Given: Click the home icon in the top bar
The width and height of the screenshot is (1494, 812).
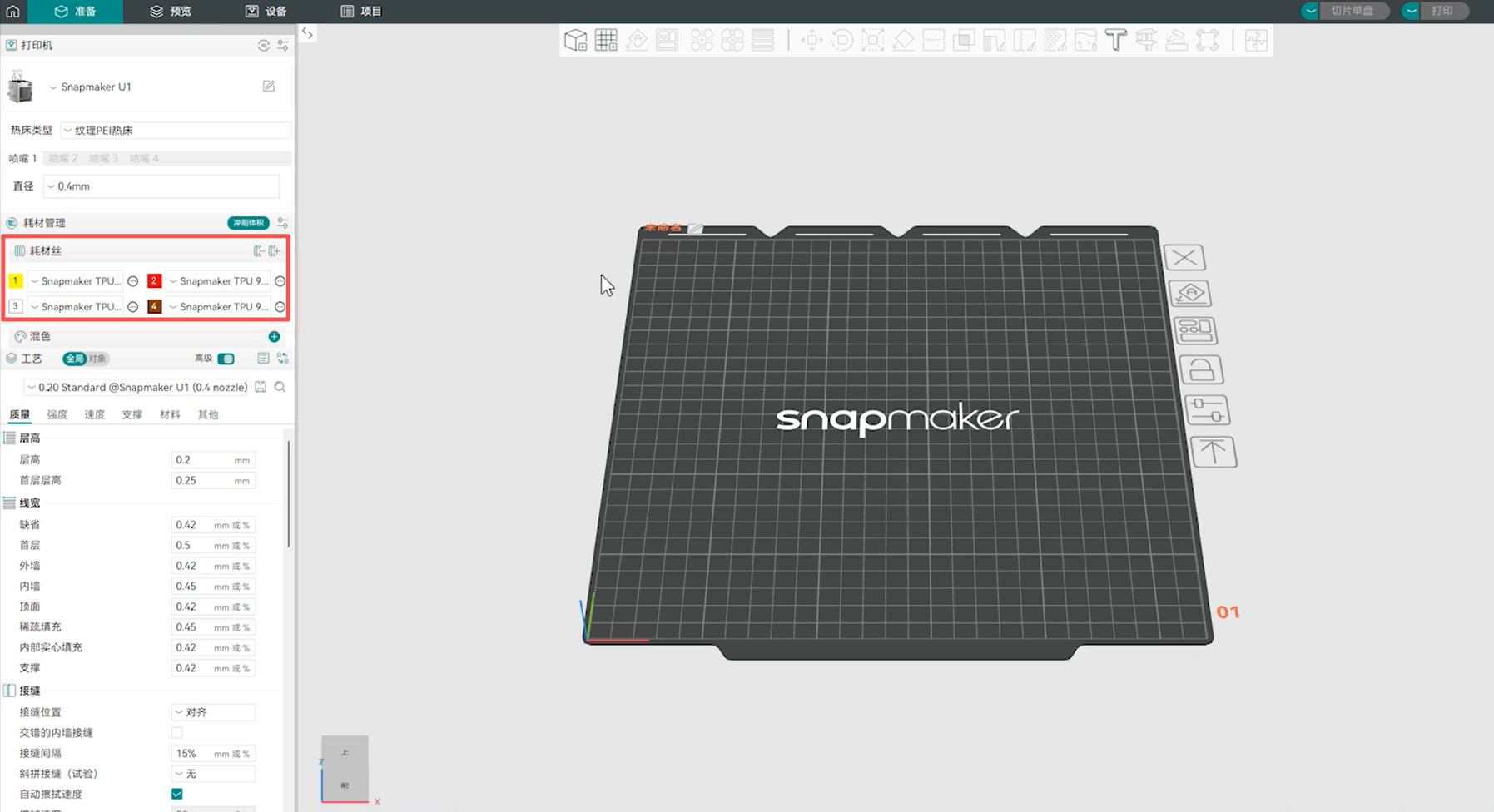Looking at the screenshot, I should (12, 12).
